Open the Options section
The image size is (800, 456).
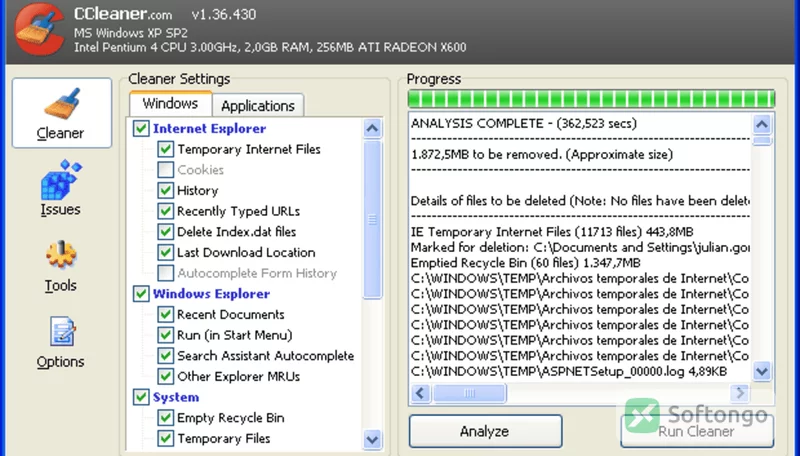pyautogui.click(x=60, y=342)
